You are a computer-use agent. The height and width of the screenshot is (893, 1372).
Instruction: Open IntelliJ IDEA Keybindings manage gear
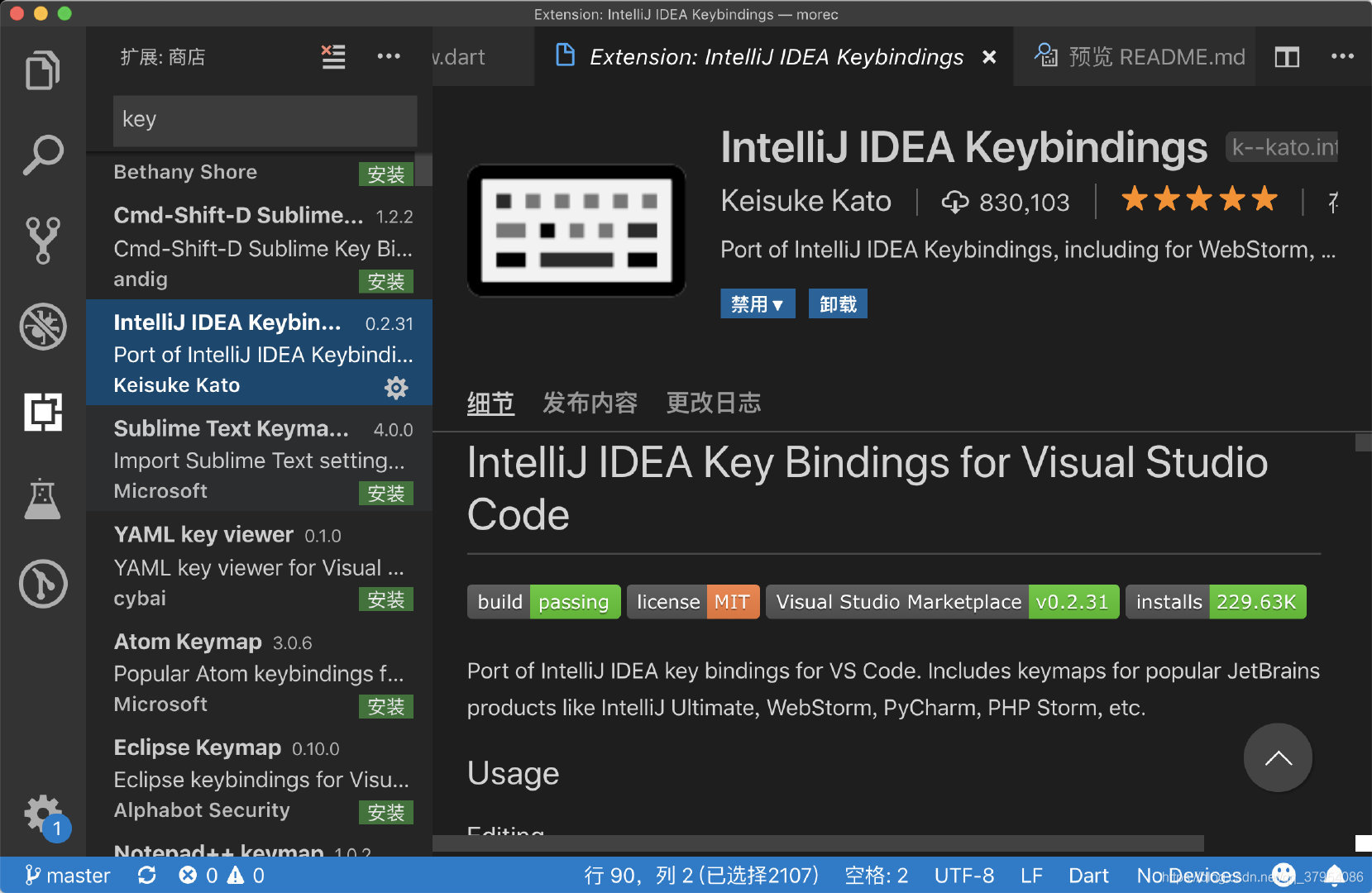396,388
